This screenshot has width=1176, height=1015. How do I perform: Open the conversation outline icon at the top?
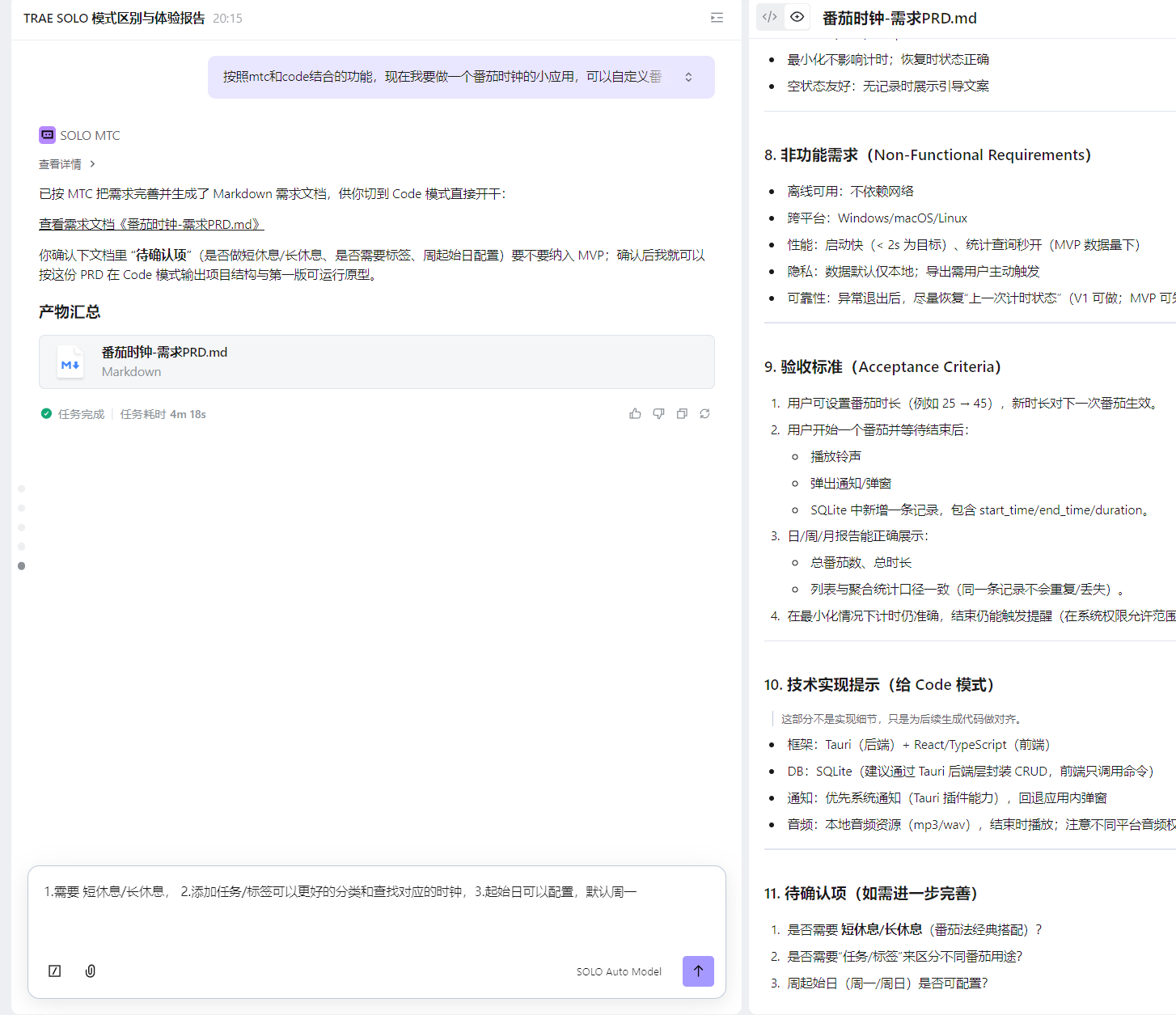point(717,18)
